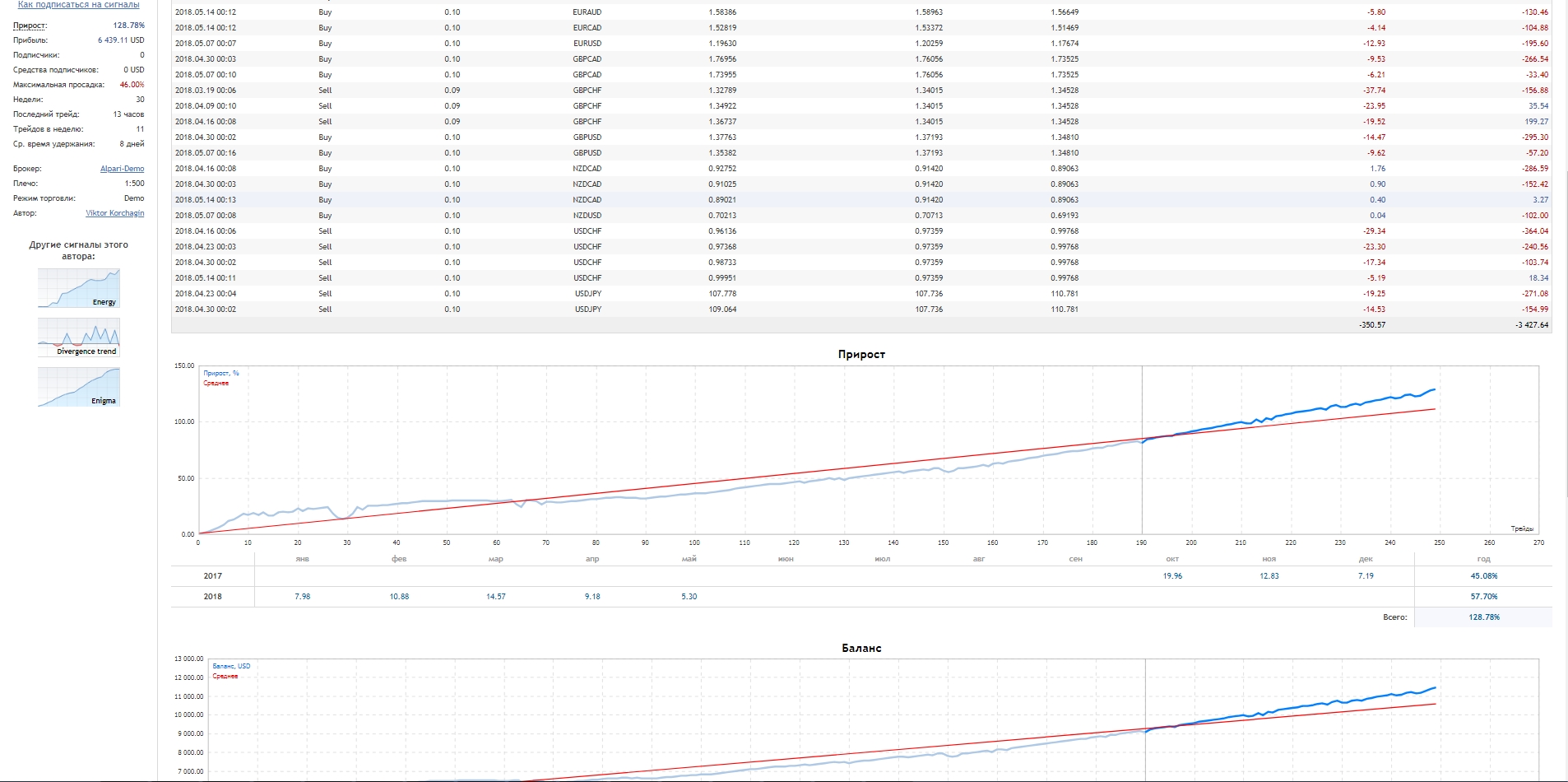Click the February 2018 value 10.88
1568x782 pixels.
[399, 597]
